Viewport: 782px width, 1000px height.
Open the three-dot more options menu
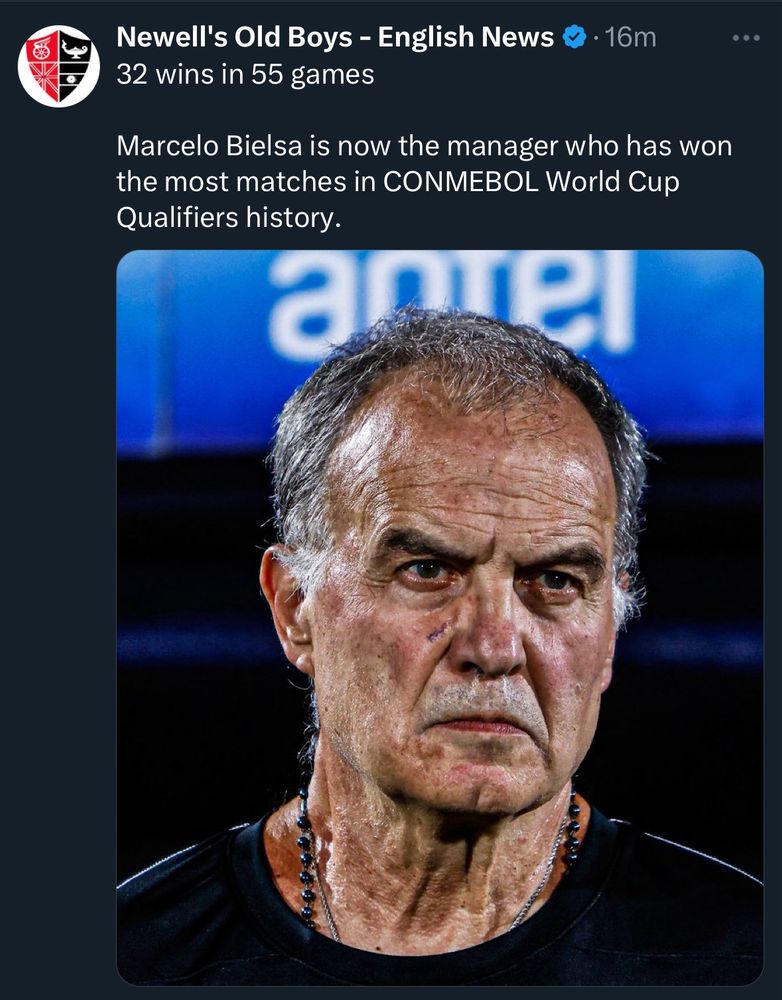click(746, 39)
